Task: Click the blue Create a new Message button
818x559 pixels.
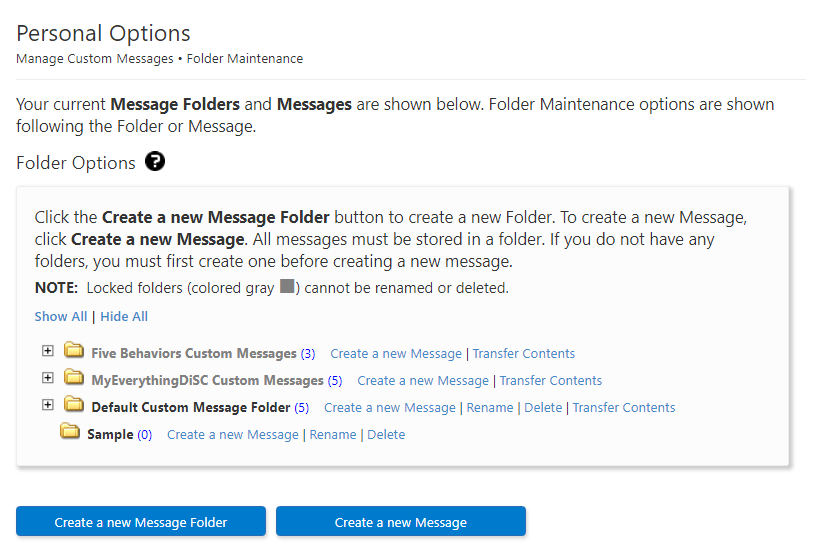Action: [401, 521]
